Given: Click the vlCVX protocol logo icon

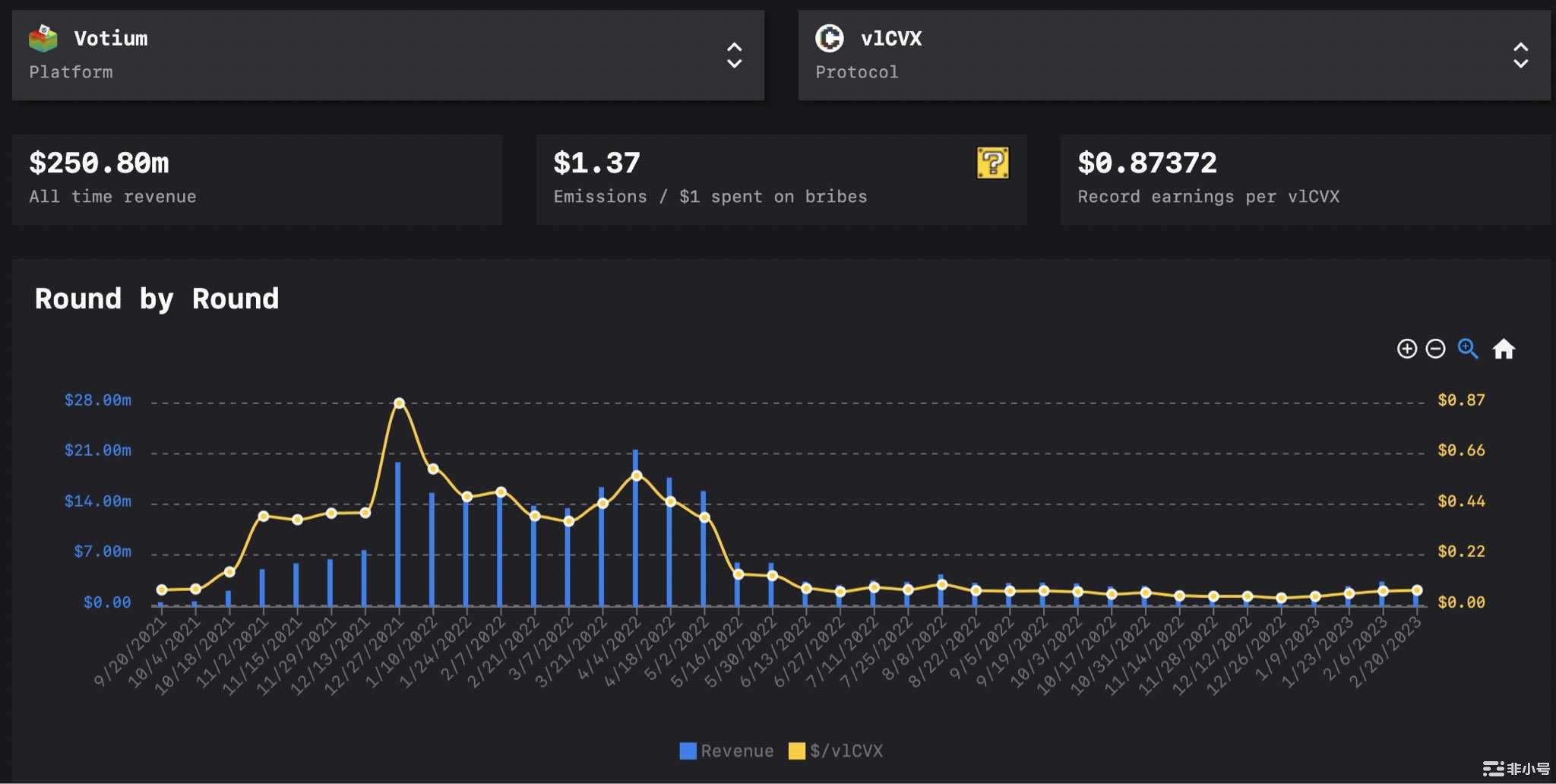Looking at the screenshot, I should click(x=829, y=38).
